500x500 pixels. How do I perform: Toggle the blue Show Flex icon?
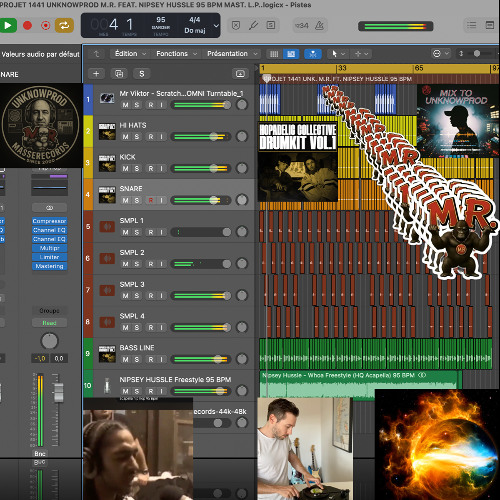313,54
